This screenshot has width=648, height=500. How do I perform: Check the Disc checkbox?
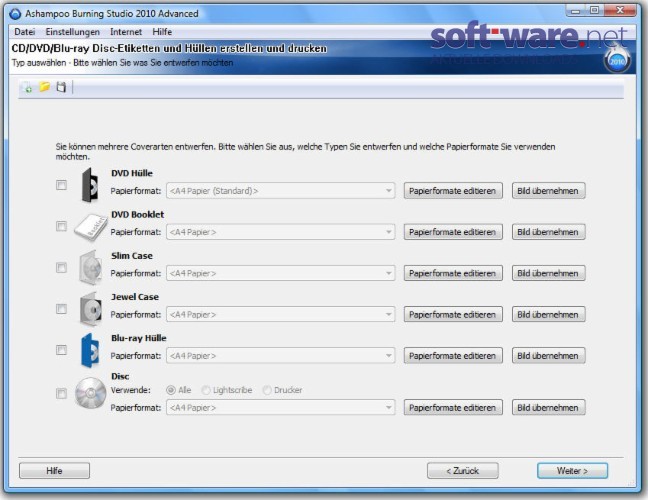61,393
